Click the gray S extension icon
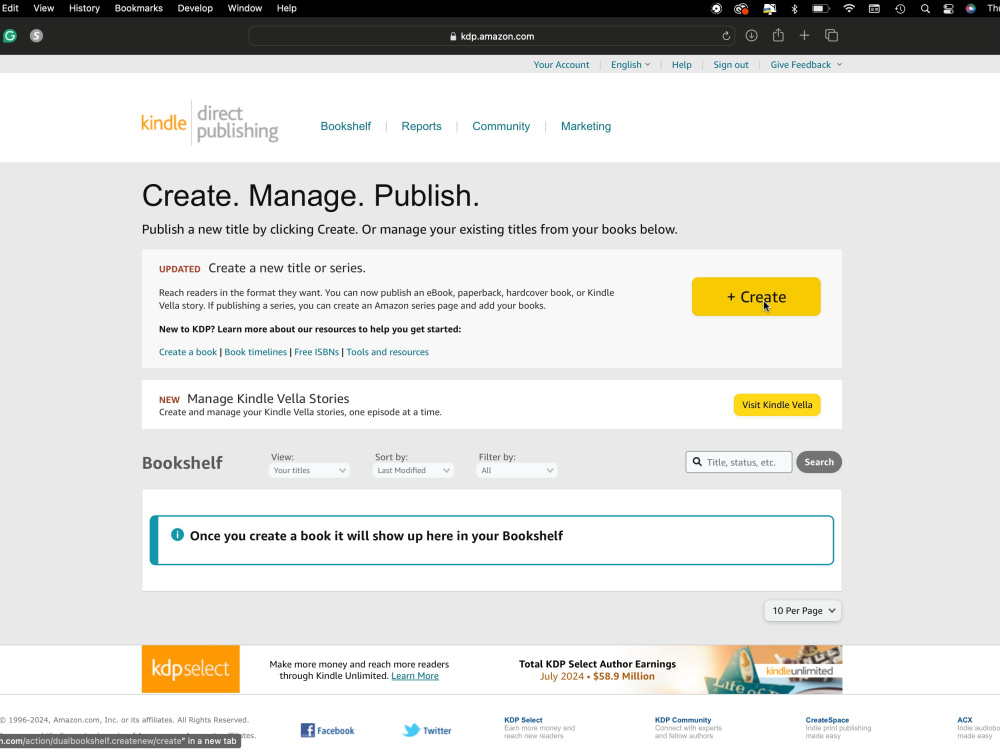Screen dimensions: 1000x750 pyautogui.click(x=36, y=36)
